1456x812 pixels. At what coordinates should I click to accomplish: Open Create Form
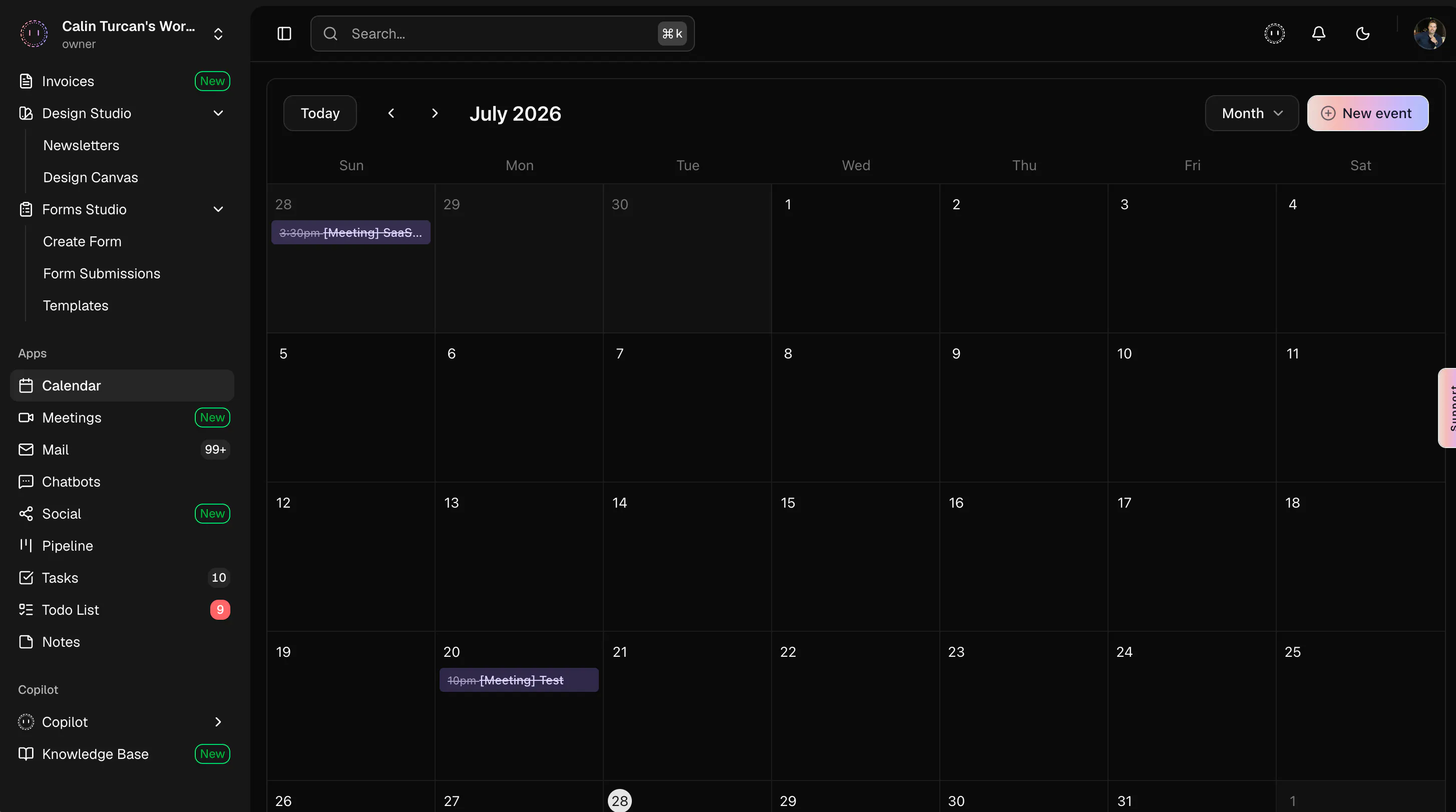[x=83, y=242]
